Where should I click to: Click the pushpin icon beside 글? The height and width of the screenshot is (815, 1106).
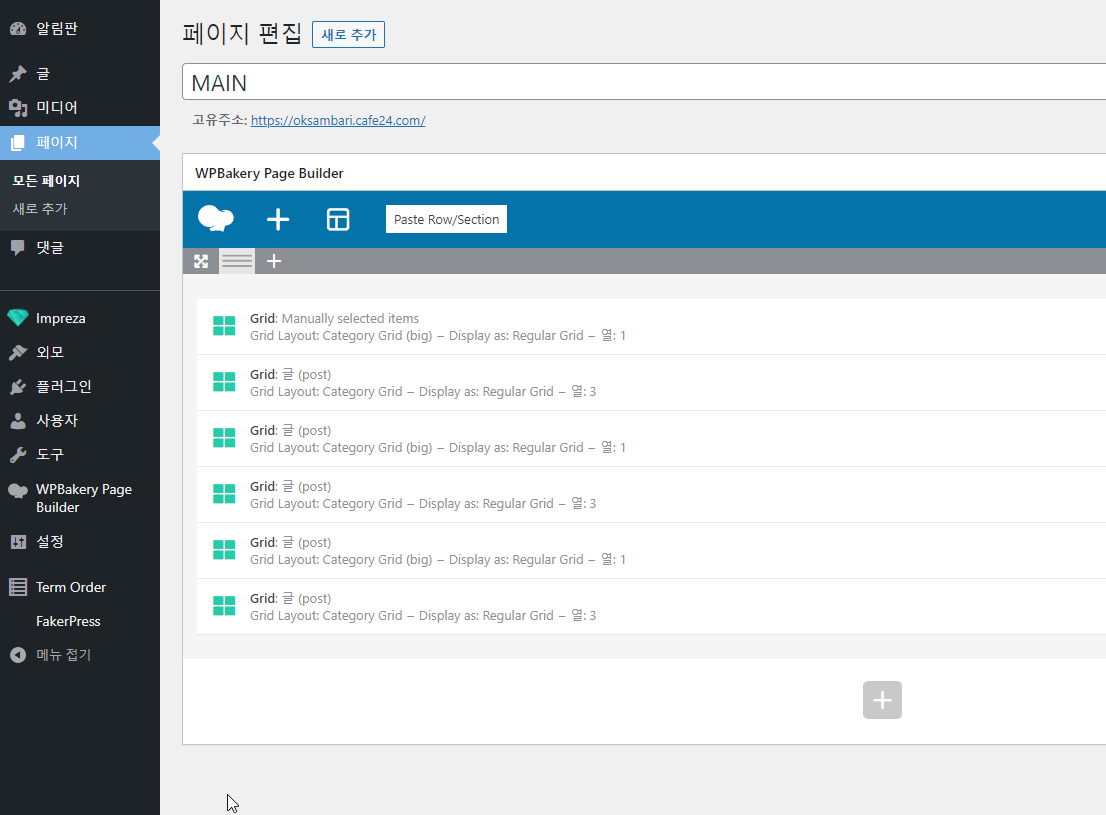18,73
